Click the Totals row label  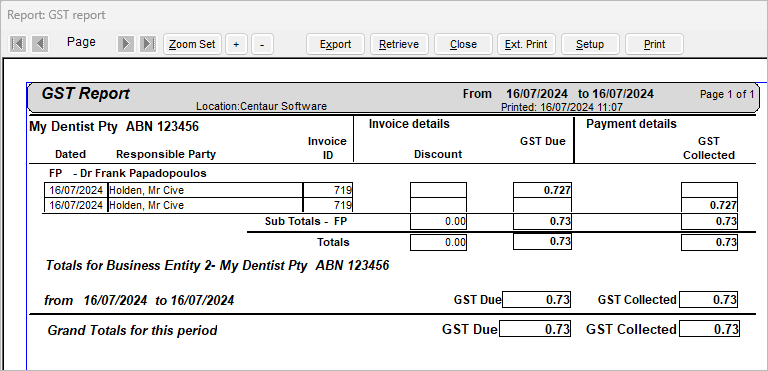(x=334, y=242)
